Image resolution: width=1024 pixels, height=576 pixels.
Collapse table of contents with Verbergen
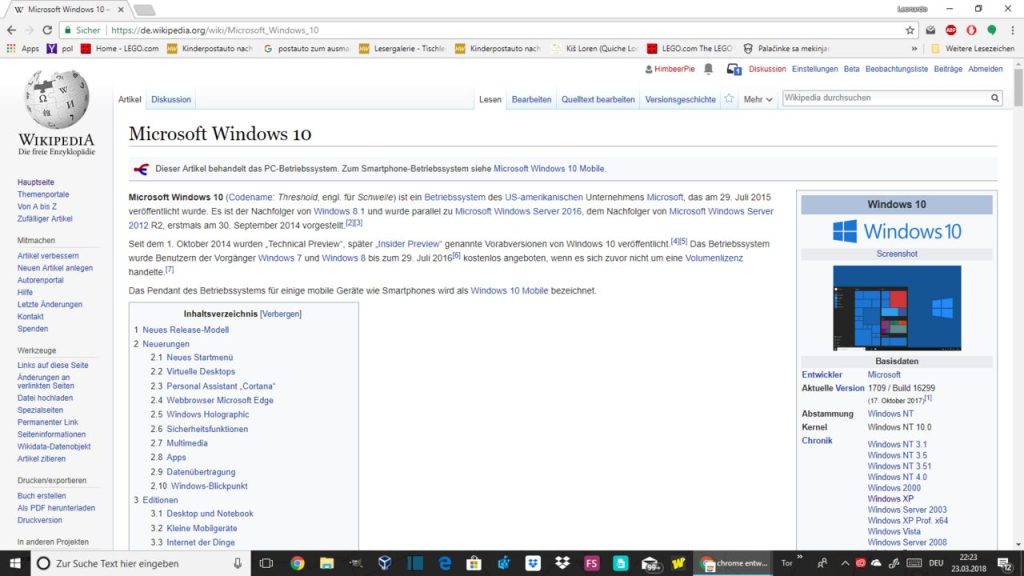click(281, 314)
